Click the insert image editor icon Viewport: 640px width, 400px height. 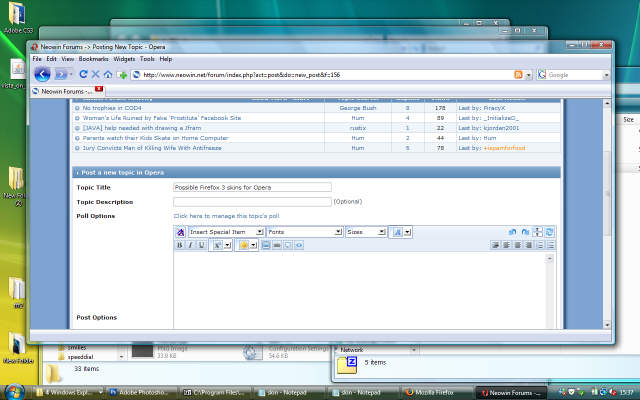266,245
